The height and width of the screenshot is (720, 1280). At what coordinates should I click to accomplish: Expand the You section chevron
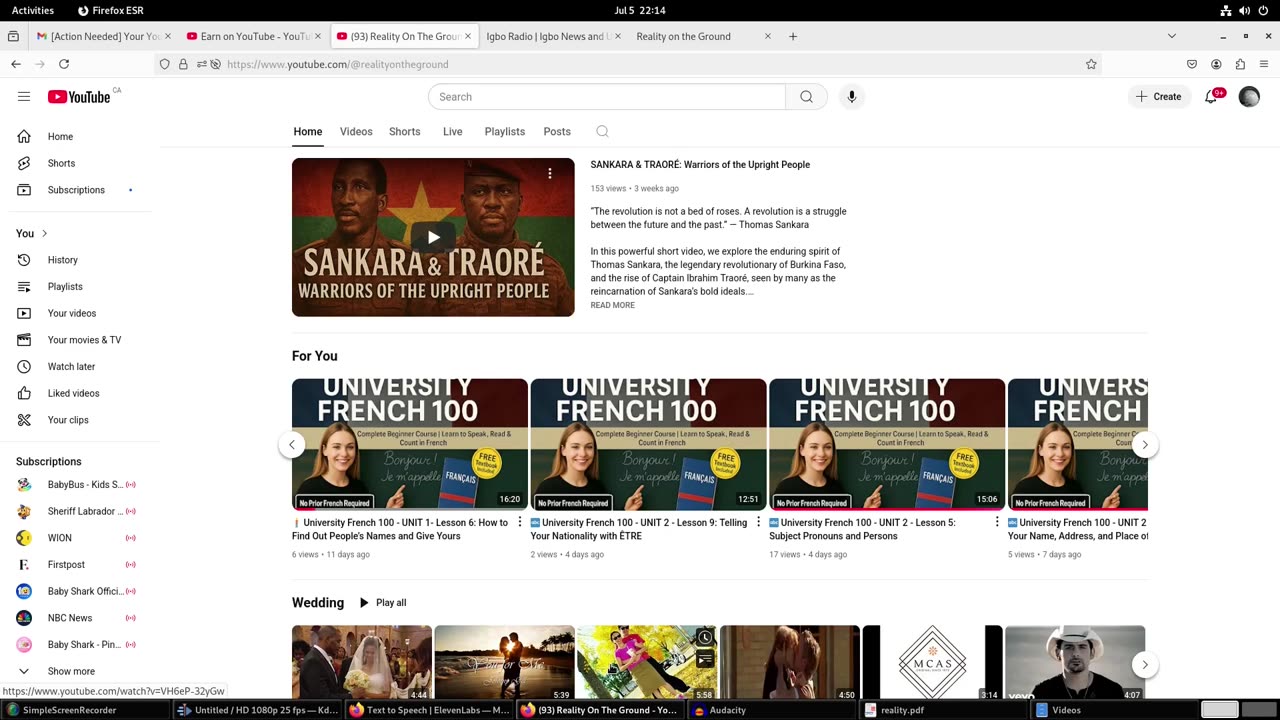(44, 234)
